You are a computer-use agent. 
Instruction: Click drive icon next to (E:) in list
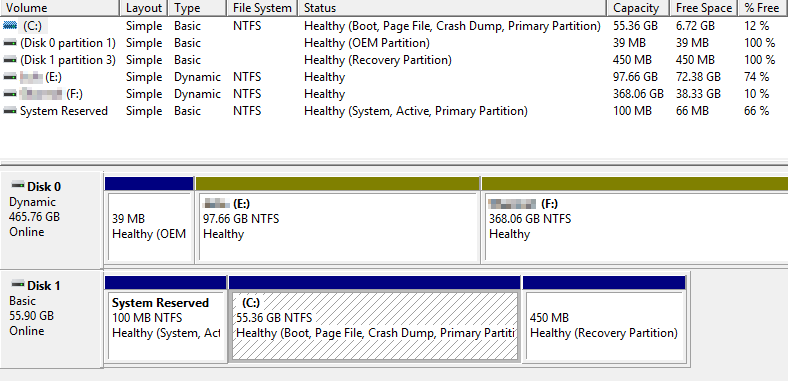coord(10,77)
